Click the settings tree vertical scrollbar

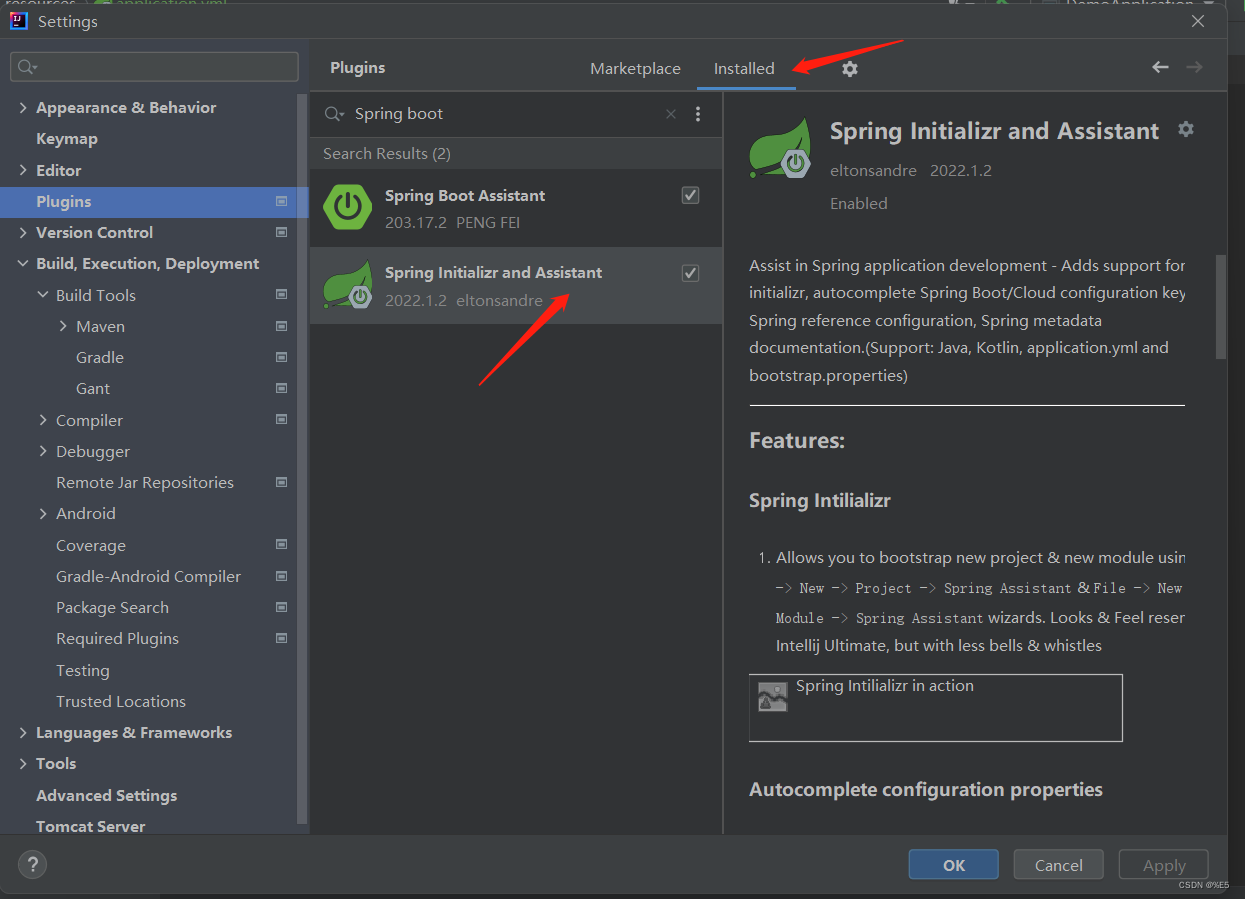303,460
